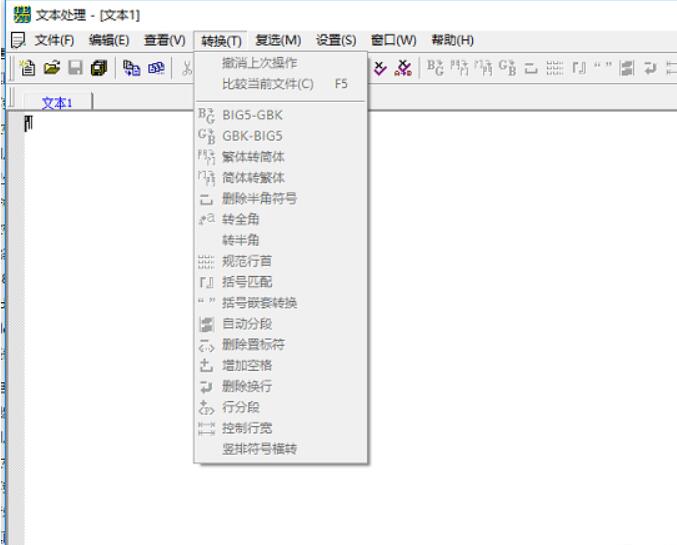This screenshot has width=677, height=545.
Task: Choose 比较当前文件(C) menu entry
Action: pyautogui.click(x=281, y=84)
